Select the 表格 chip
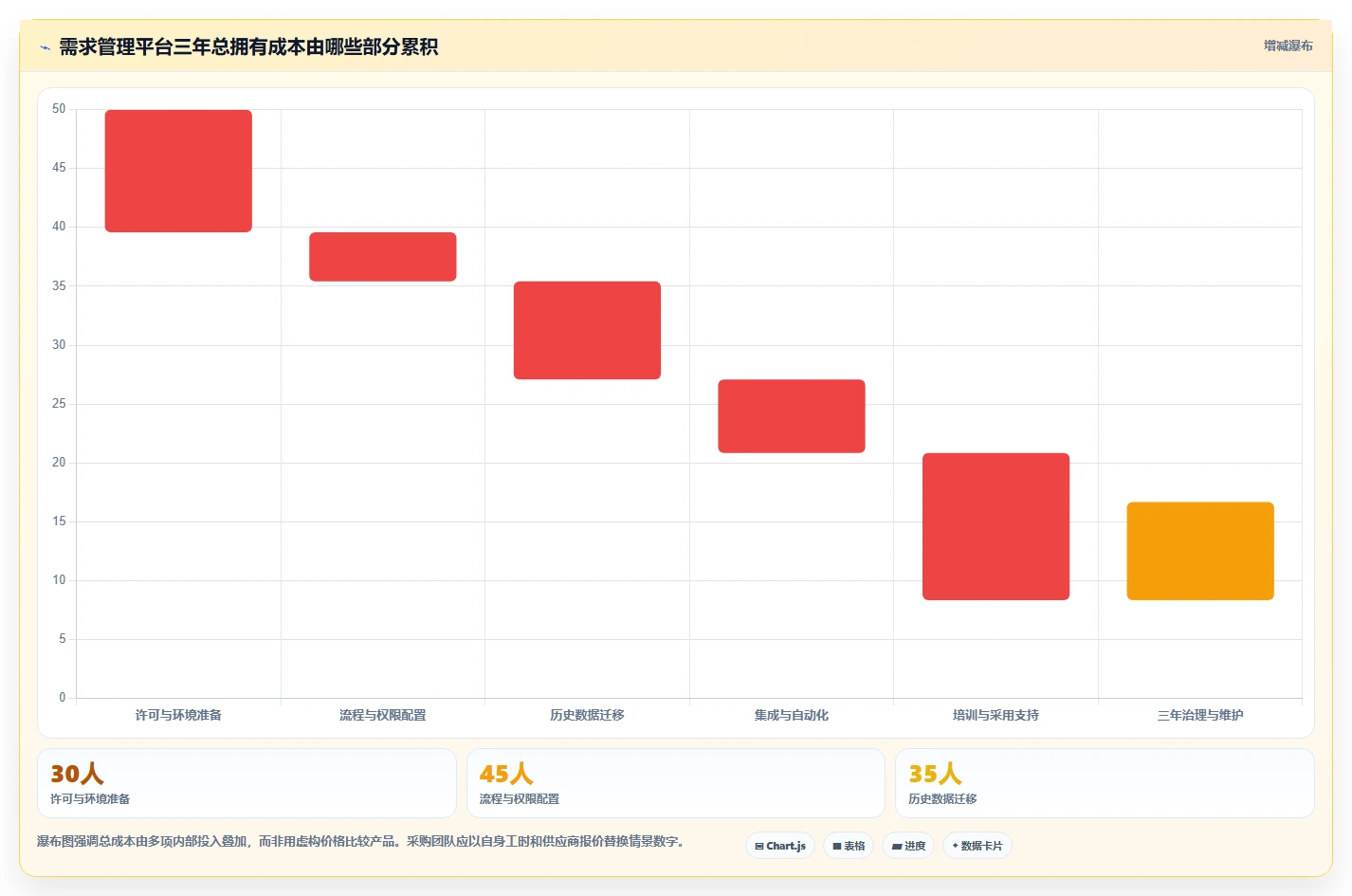Viewport: 1352px width, 896px height. [x=849, y=846]
